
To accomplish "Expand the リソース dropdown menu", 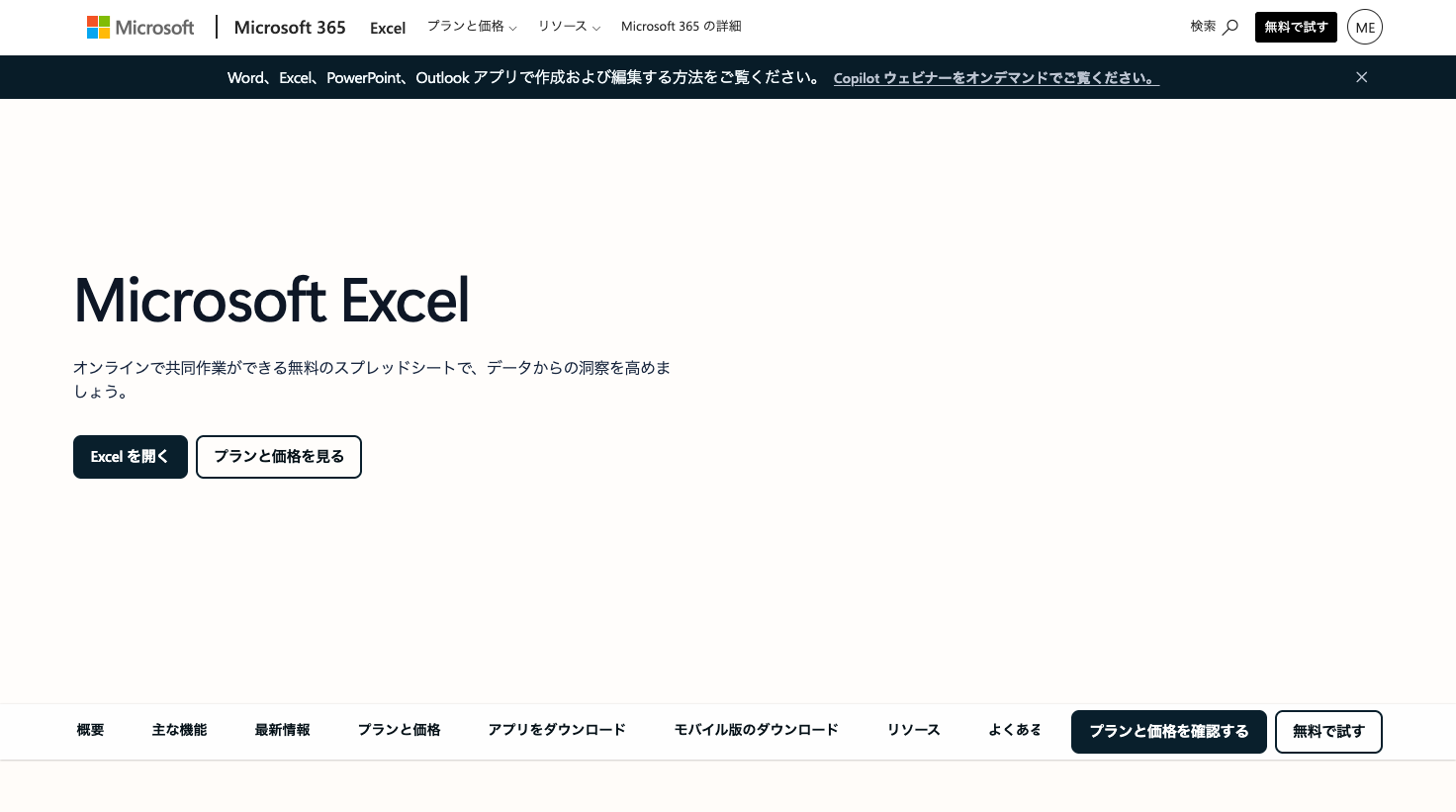I will coord(569,27).
